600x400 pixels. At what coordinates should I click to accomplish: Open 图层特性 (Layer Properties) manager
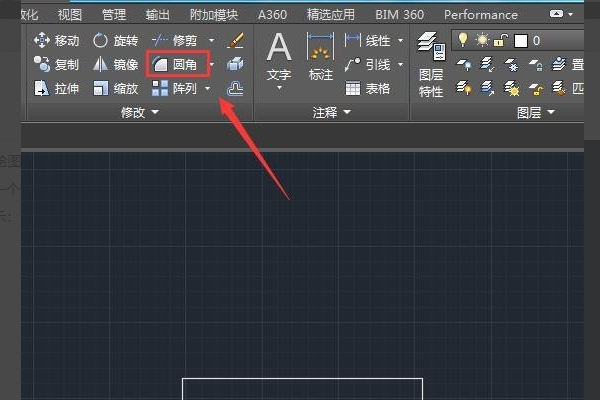coord(431,65)
